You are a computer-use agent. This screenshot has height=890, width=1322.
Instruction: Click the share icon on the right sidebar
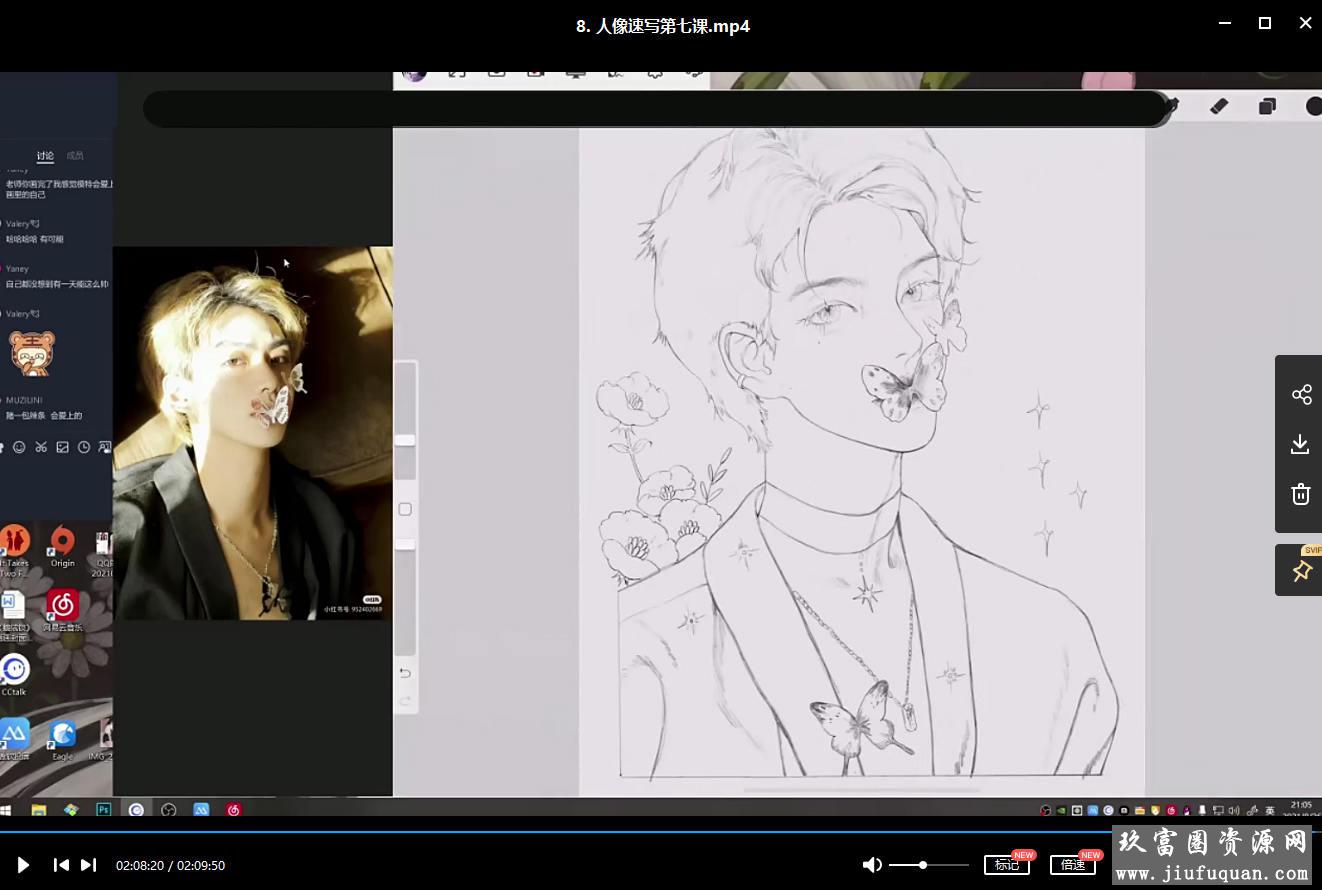(1301, 394)
